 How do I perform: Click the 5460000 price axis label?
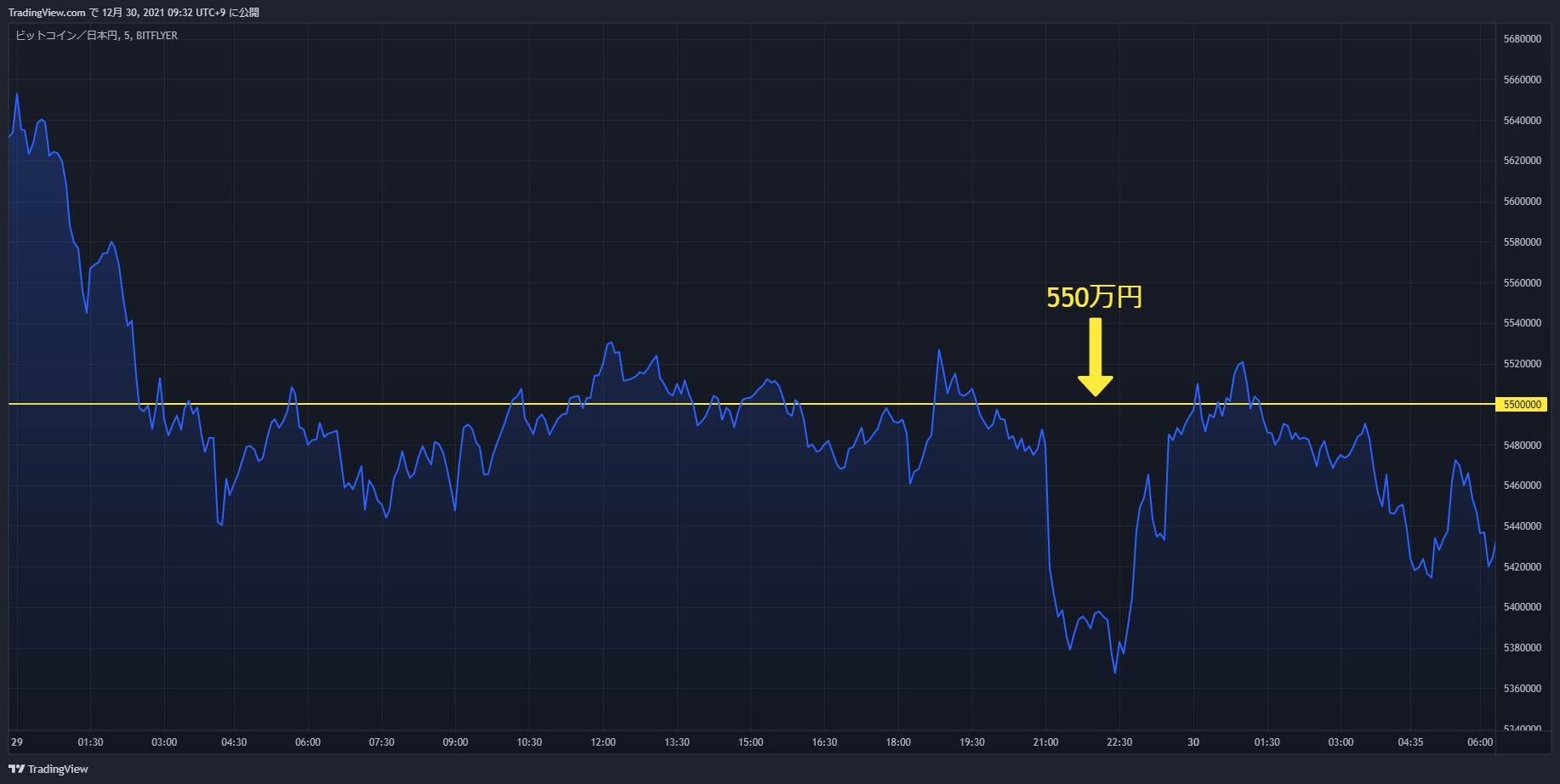click(1522, 486)
